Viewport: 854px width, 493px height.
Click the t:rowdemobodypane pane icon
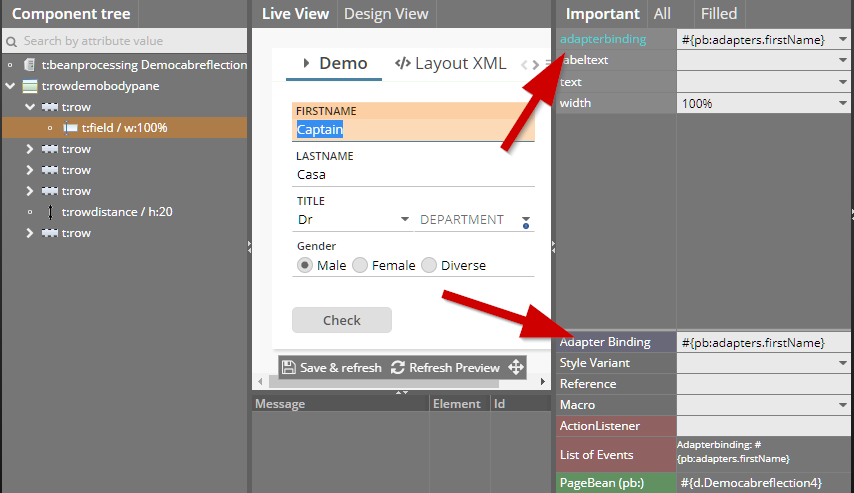[x=30, y=86]
